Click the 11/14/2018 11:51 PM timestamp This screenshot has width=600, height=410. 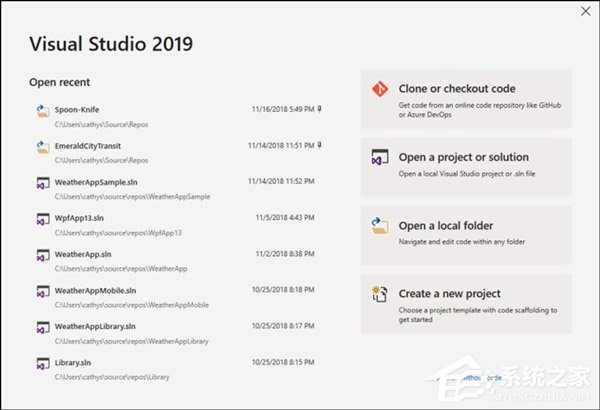click(281, 145)
